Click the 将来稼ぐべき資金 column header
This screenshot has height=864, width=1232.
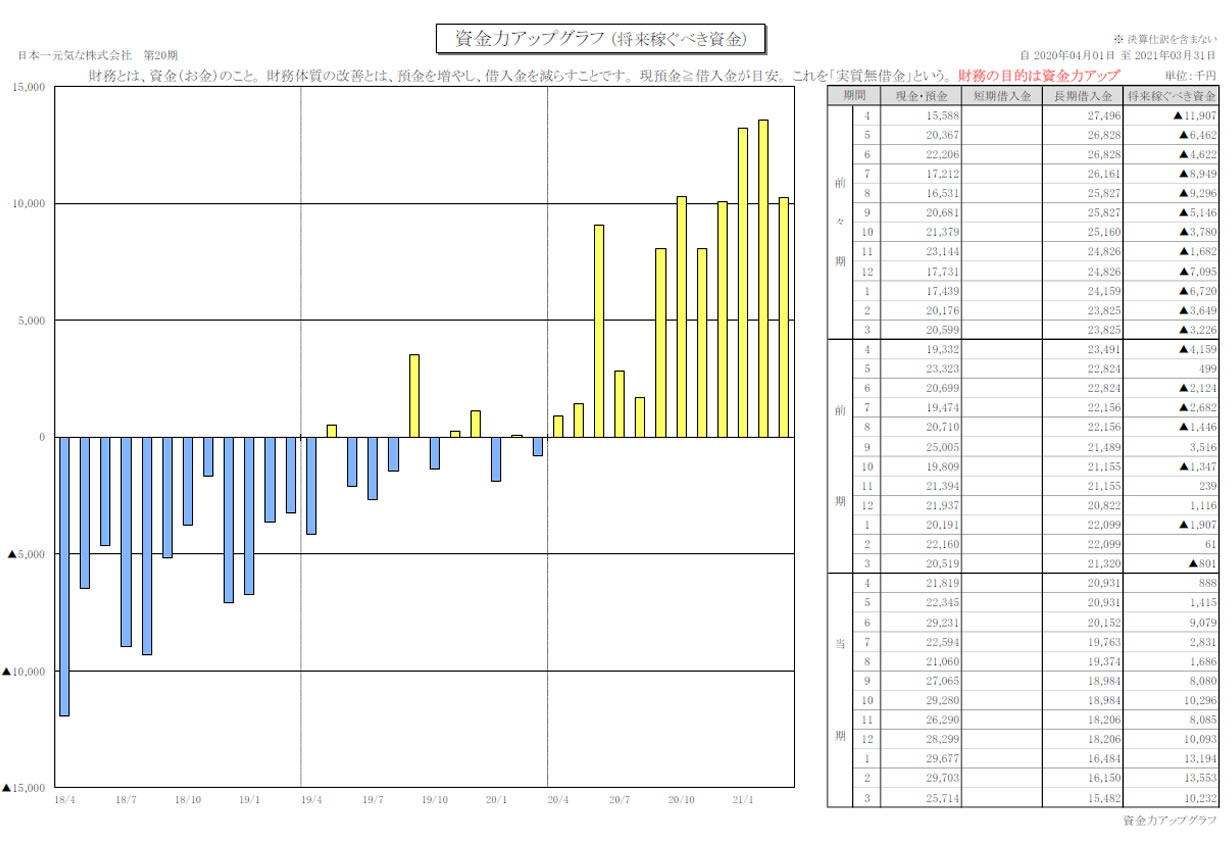pyautogui.click(x=1171, y=96)
